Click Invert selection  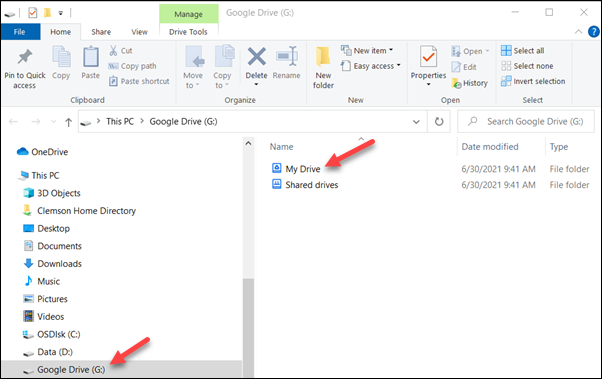pos(533,81)
